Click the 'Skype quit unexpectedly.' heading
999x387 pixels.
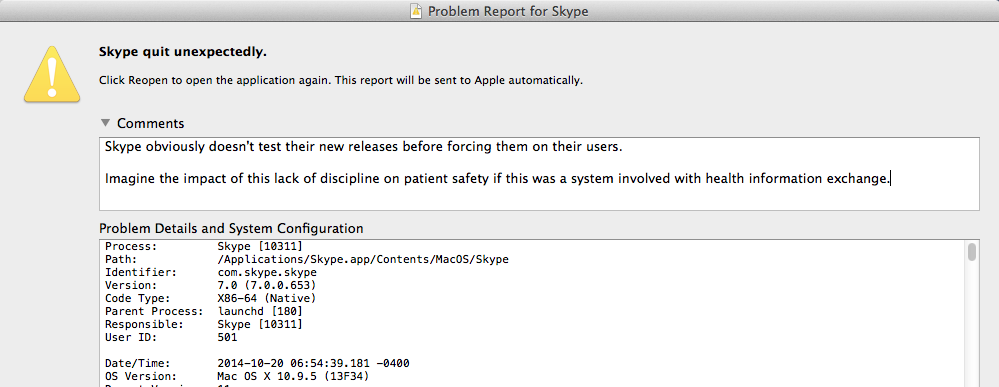coord(183,52)
